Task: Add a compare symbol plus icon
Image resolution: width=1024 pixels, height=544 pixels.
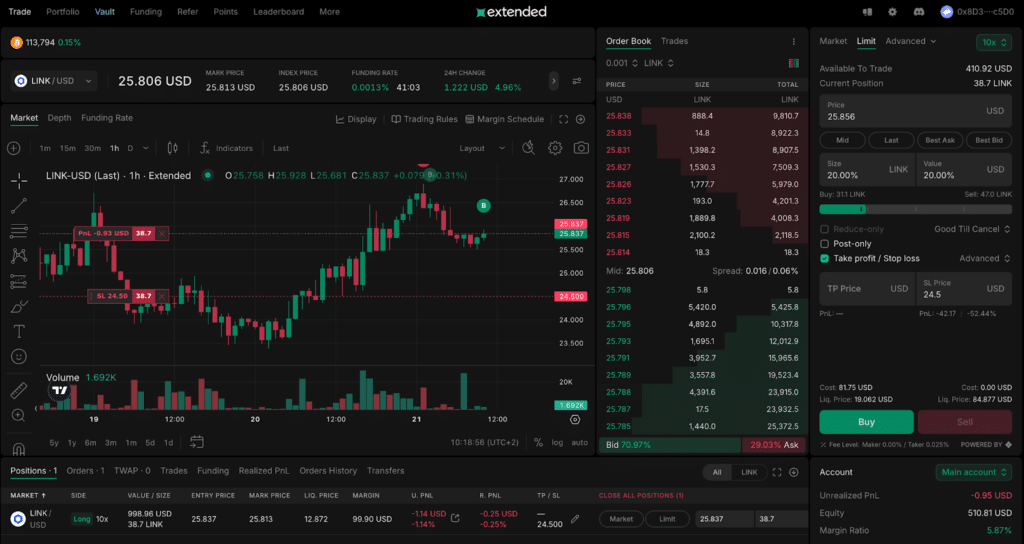Action: pos(14,148)
